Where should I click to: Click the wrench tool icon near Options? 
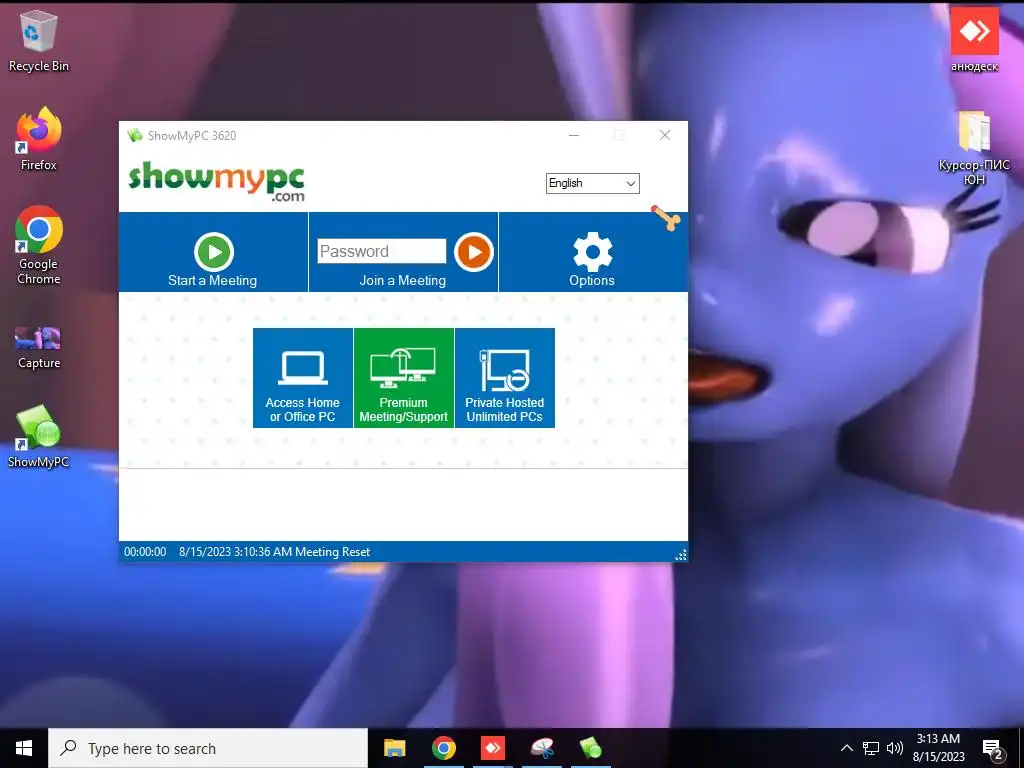tap(666, 218)
